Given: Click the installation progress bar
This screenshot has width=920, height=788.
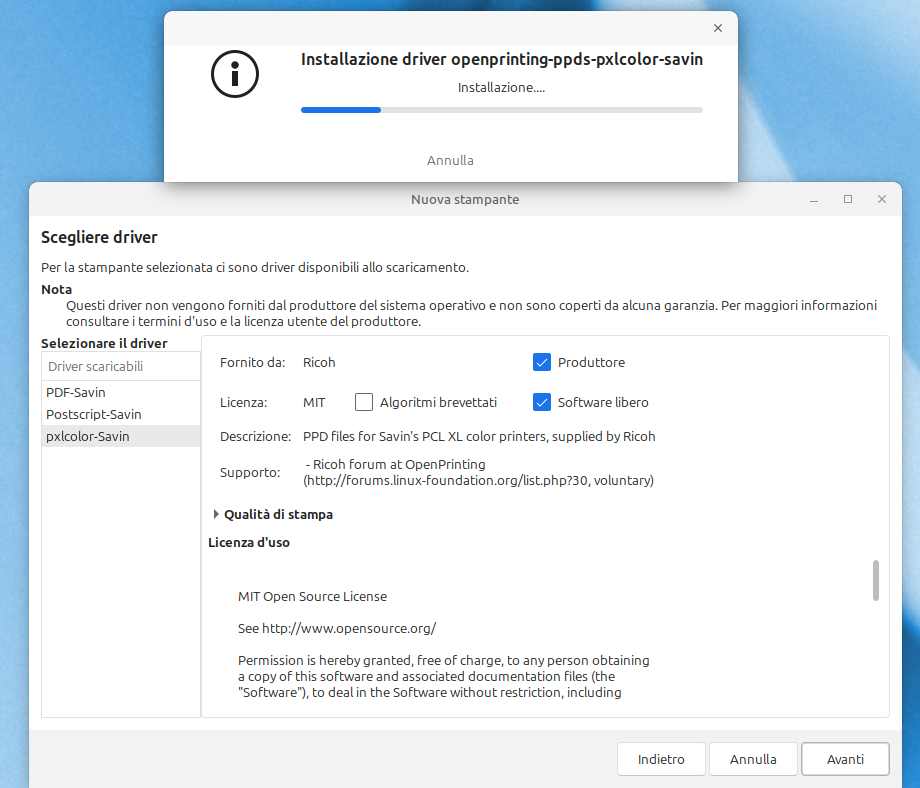Looking at the screenshot, I should coord(502,110).
